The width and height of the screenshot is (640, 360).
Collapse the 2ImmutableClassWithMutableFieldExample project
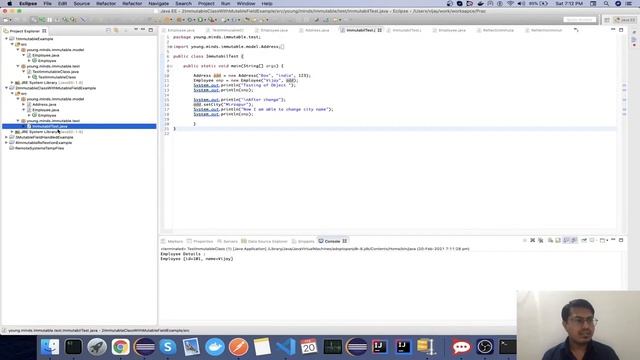[x=7, y=88]
